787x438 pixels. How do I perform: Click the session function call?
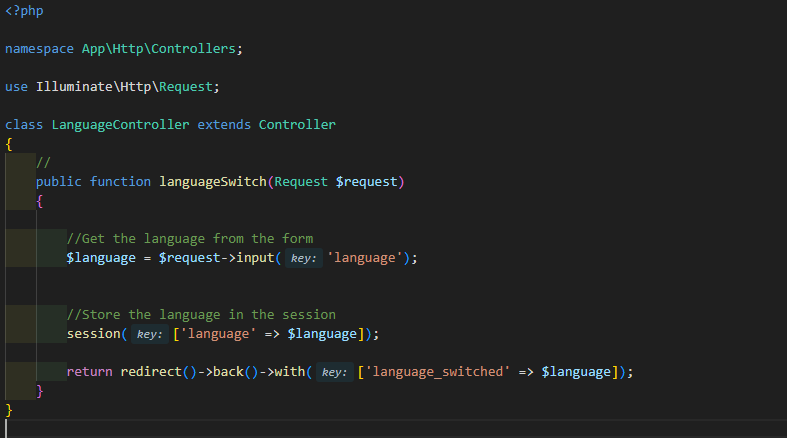[x=93, y=334]
